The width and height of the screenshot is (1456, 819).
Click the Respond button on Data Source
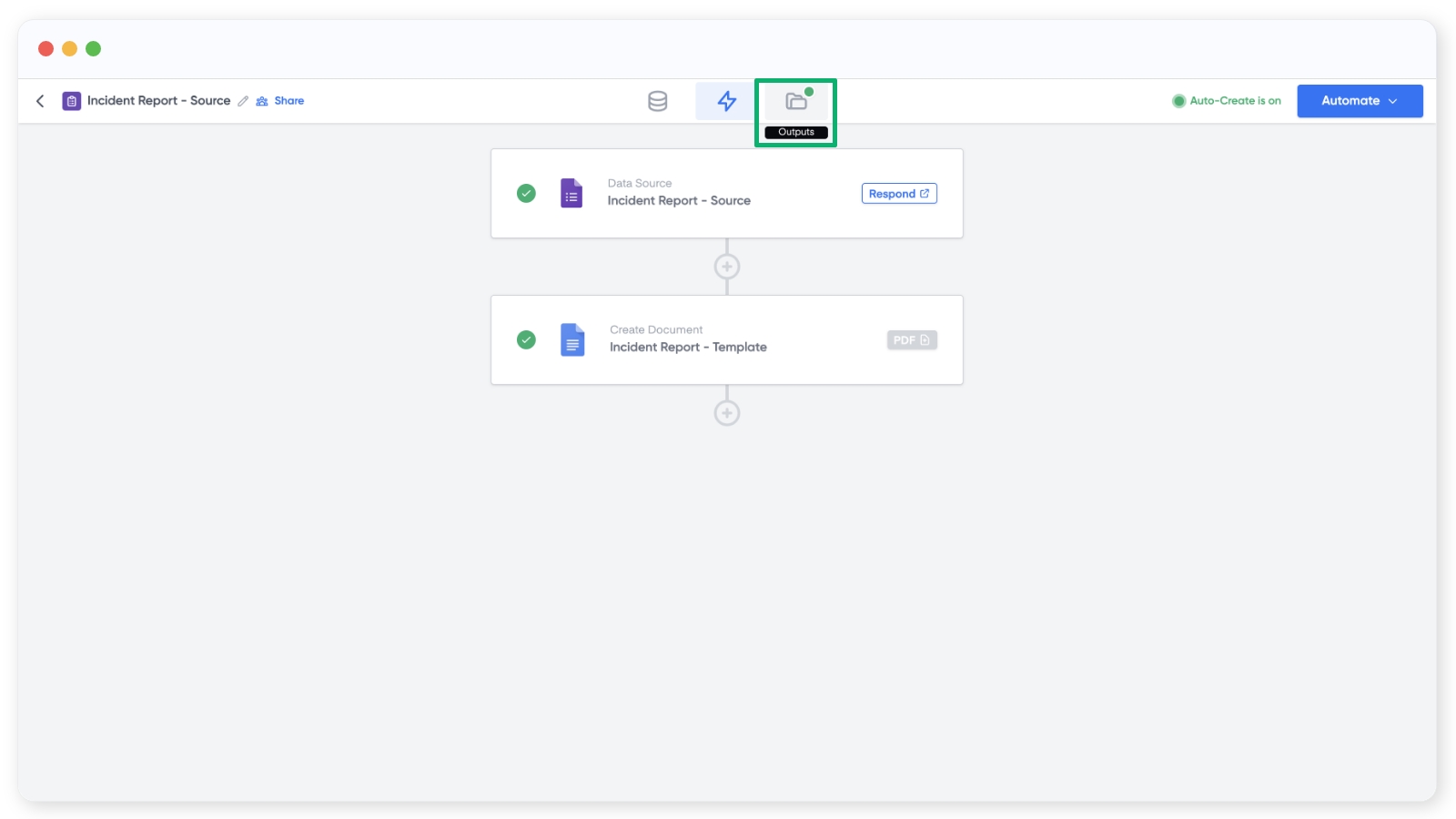coord(898,194)
